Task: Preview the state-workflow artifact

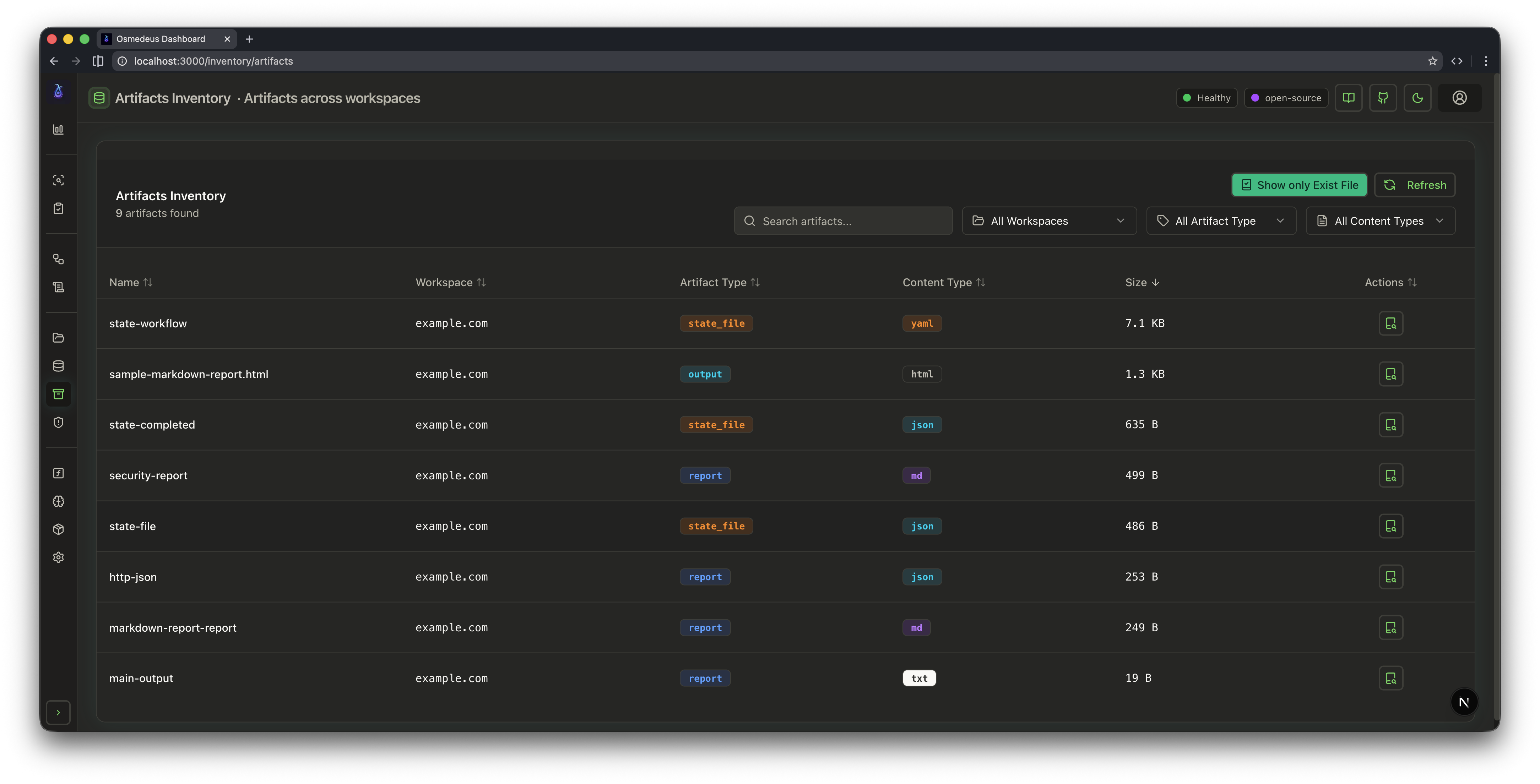Action: pyautogui.click(x=1390, y=323)
